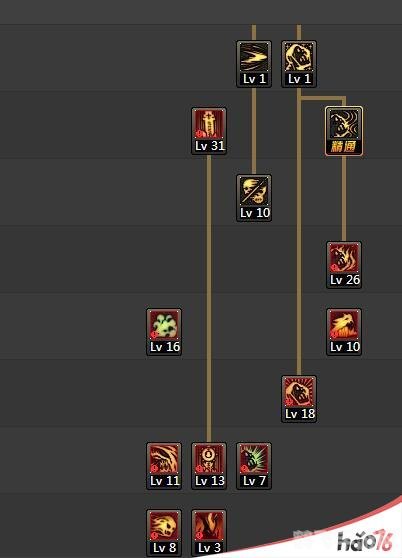Click the Lv 26 level label
402x558 pixels.
pyautogui.click(x=345, y=280)
